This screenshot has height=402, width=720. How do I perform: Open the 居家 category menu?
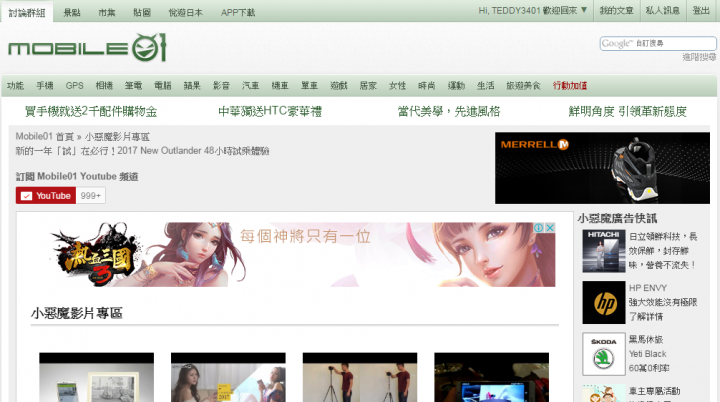pyautogui.click(x=368, y=85)
